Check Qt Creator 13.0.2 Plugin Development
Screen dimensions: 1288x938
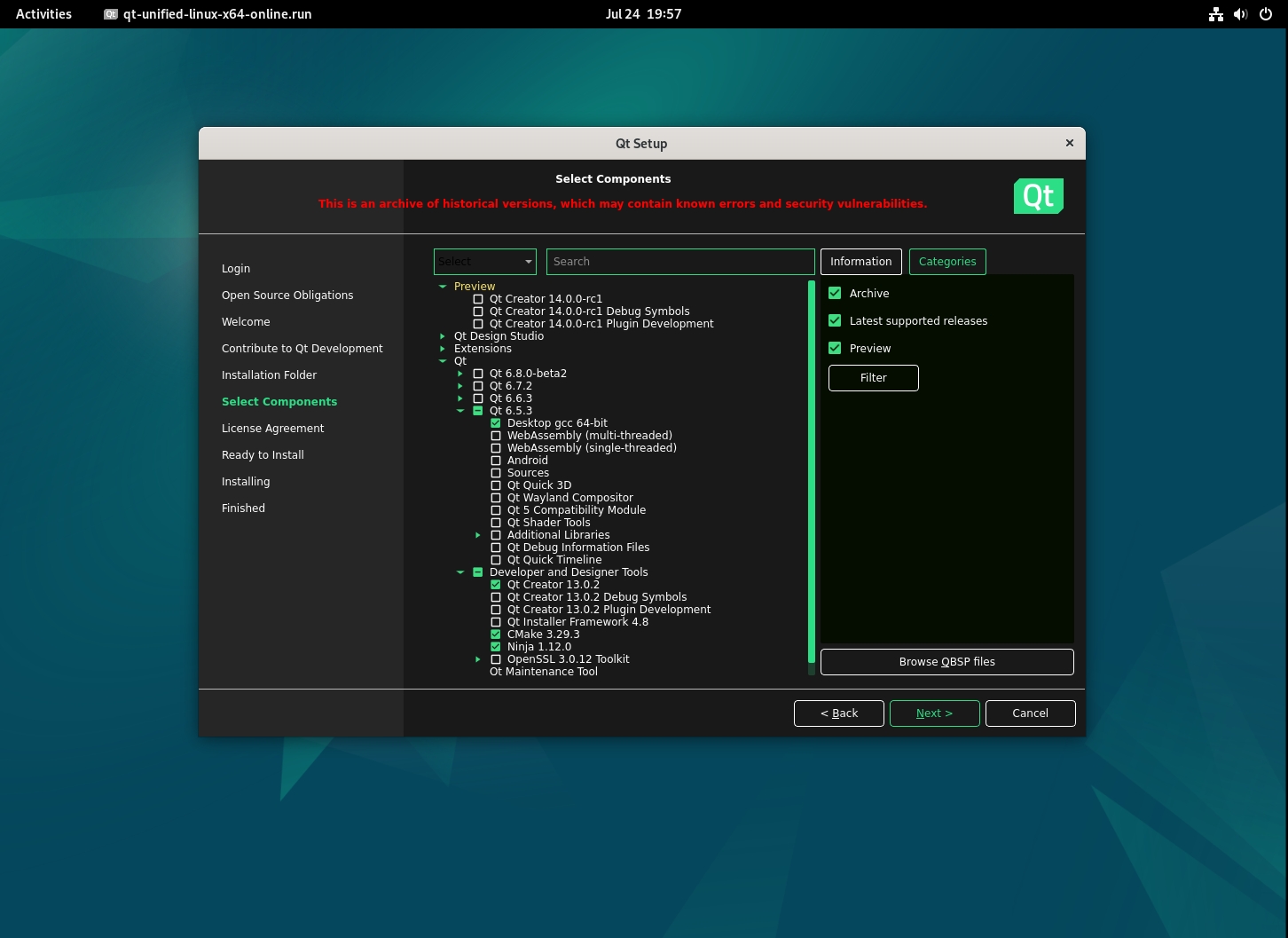pyautogui.click(x=496, y=610)
